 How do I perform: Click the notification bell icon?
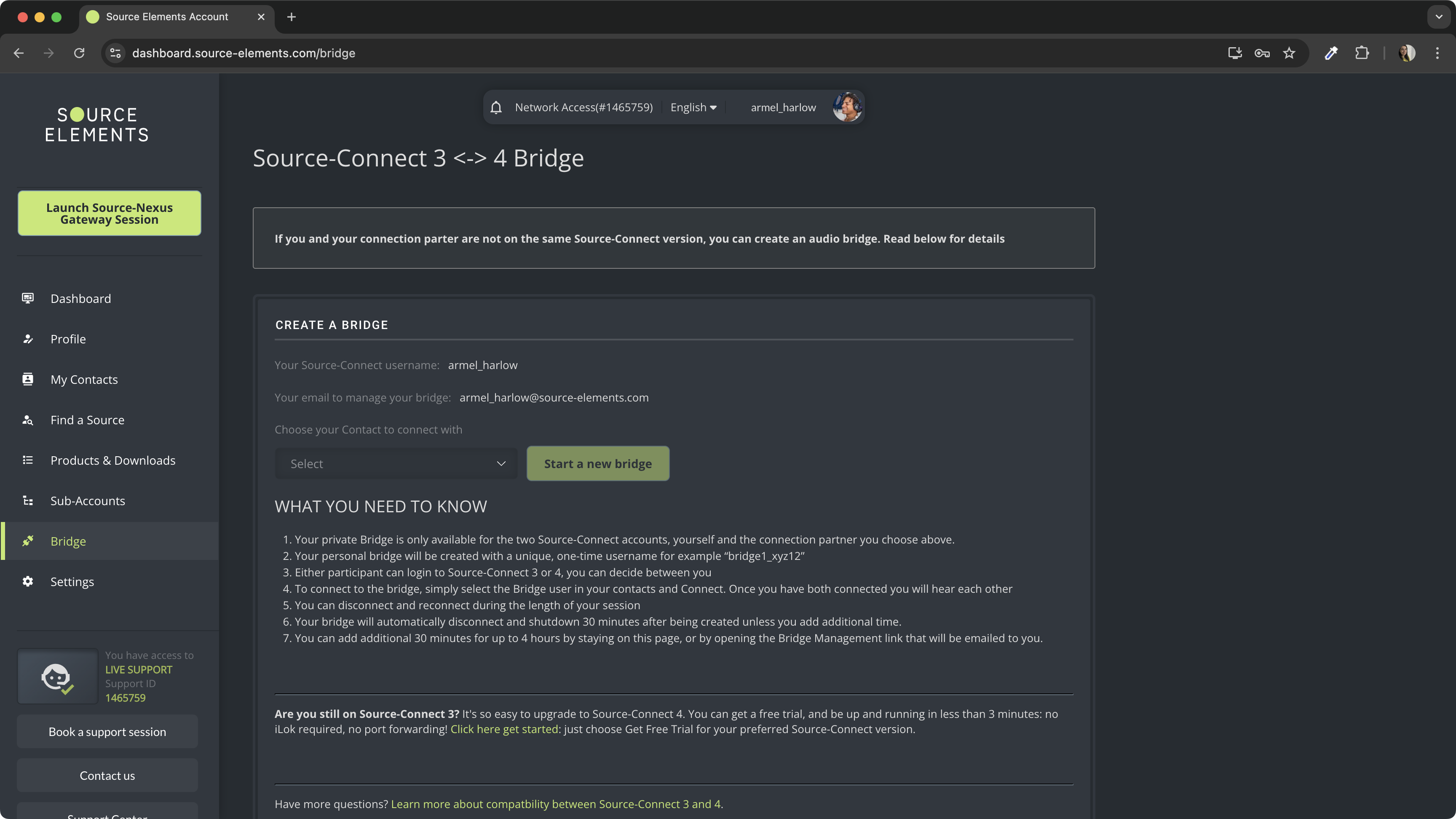(496, 107)
